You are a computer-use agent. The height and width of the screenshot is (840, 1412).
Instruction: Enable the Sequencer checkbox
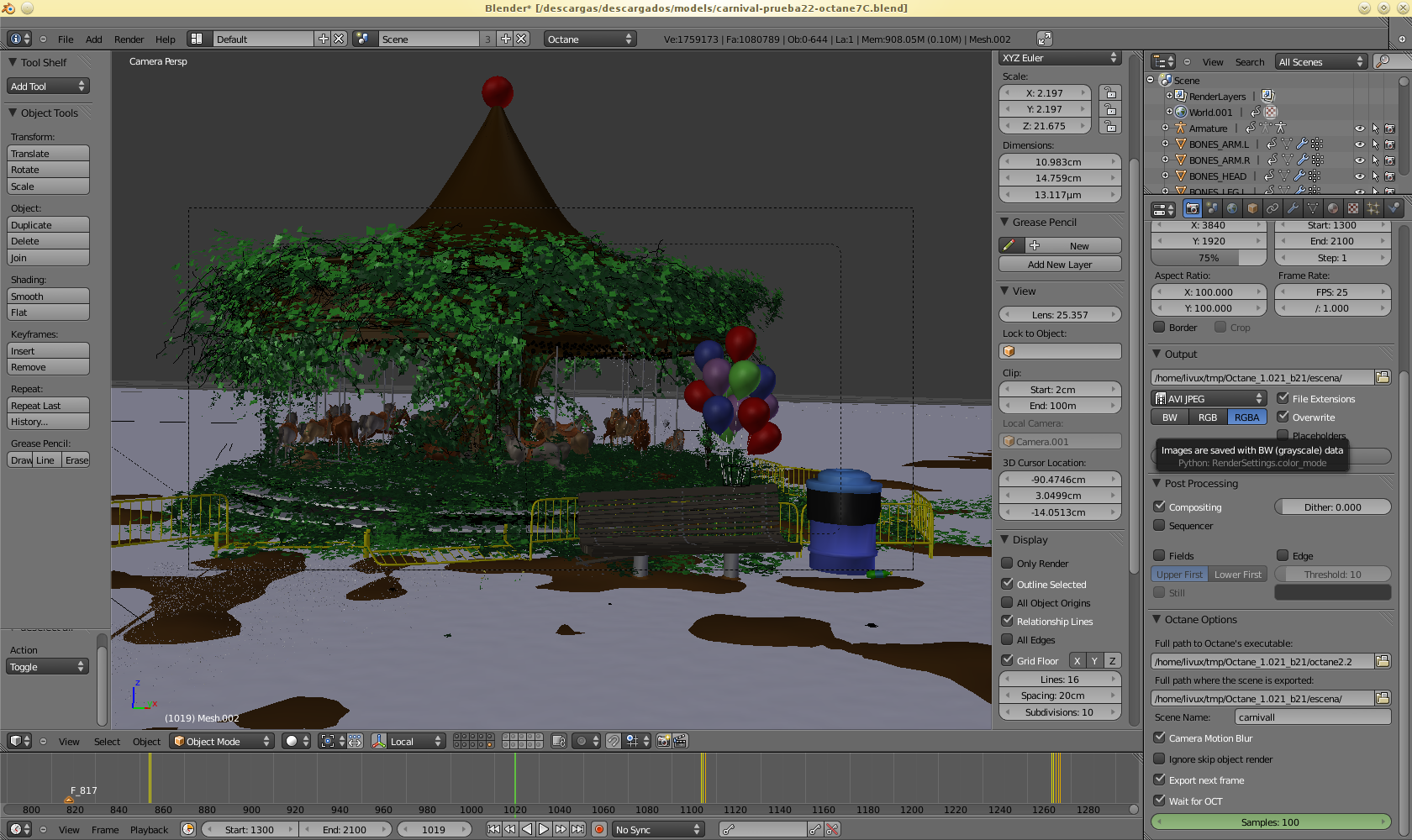pos(1159,525)
